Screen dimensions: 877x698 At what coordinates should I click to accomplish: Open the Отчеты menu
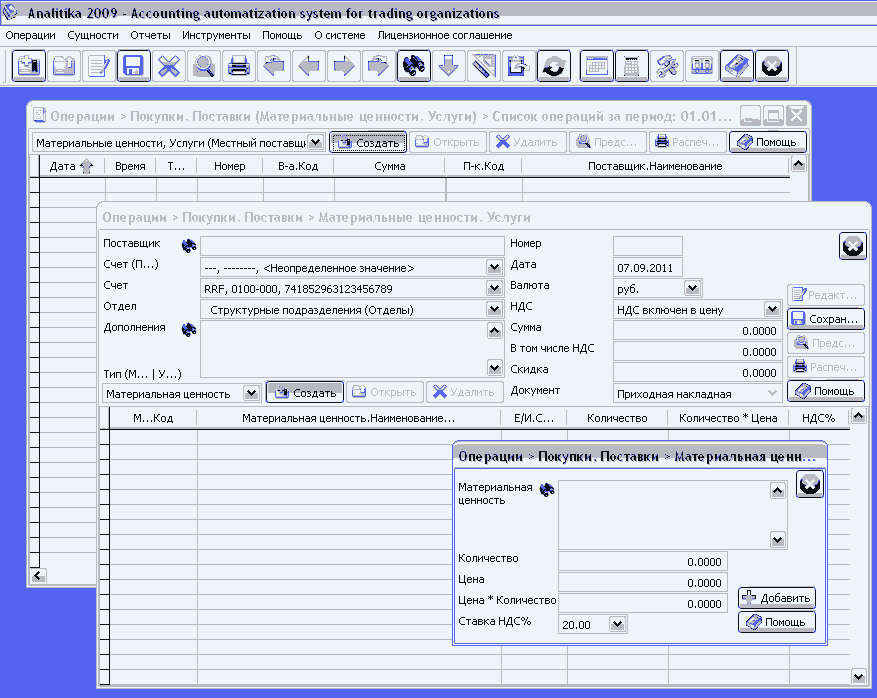[x=150, y=35]
